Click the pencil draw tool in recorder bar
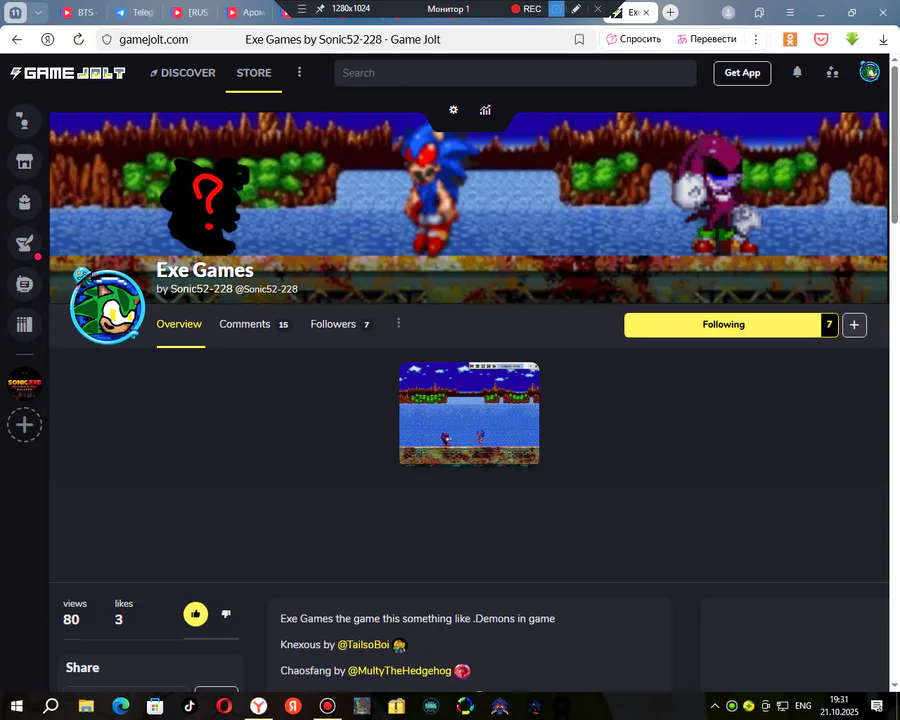900x720 pixels. tap(576, 9)
